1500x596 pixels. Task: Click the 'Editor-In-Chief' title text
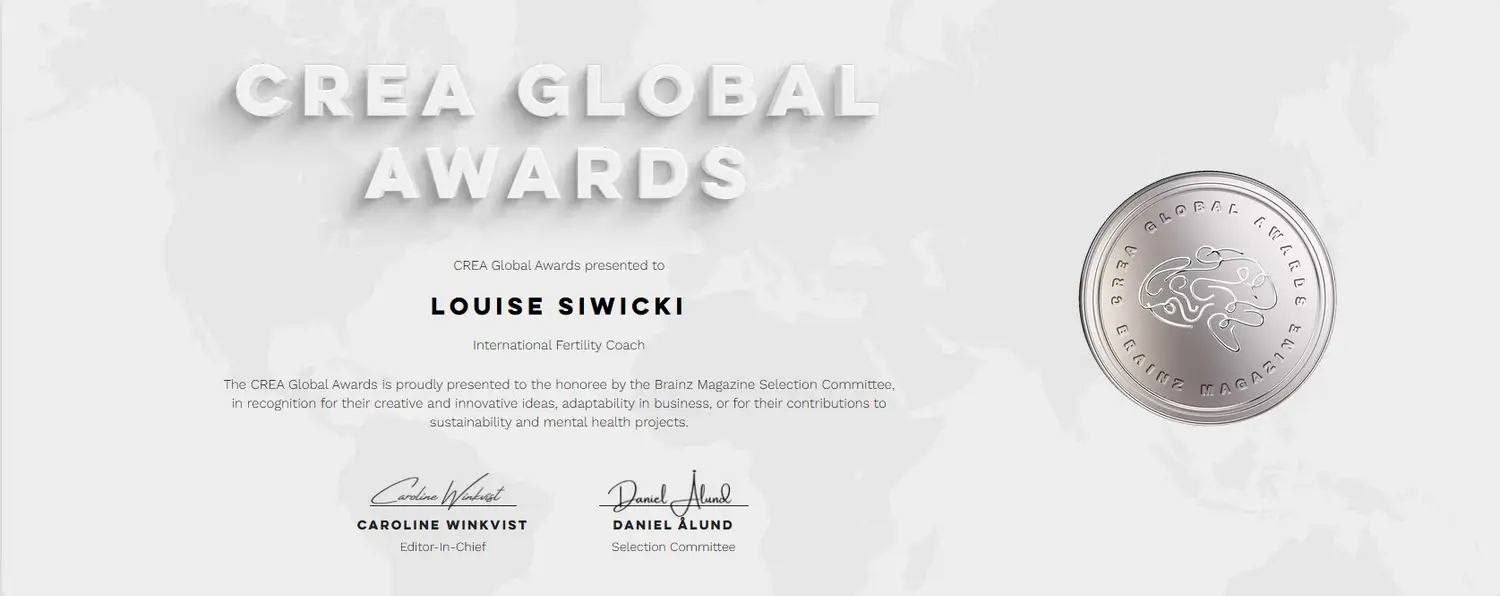pyautogui.click(x=442, y=547)
